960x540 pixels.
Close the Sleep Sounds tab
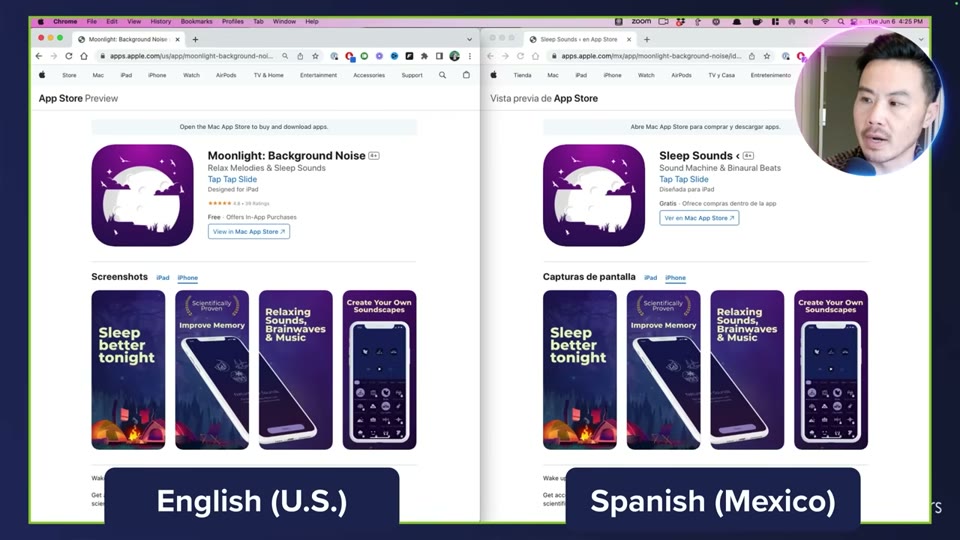629,39
